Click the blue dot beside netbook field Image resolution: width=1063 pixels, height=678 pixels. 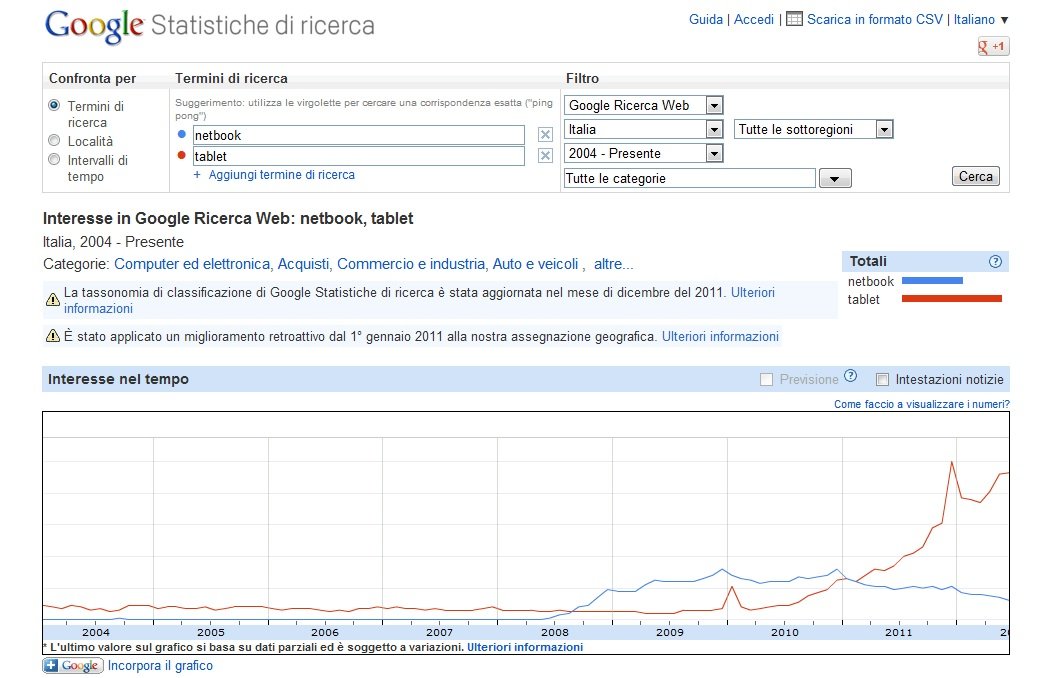[x=182, y=134]
